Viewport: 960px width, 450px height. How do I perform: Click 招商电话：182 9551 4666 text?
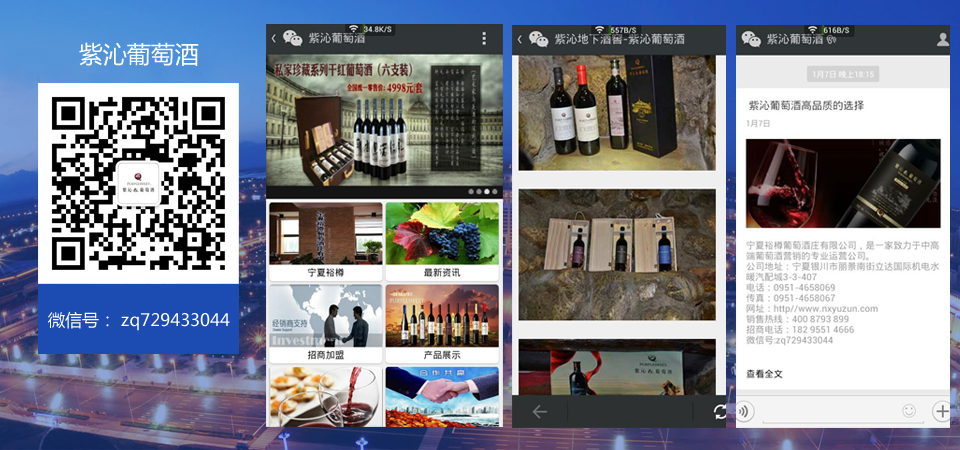pyautogui.click(x=800, y=329)
